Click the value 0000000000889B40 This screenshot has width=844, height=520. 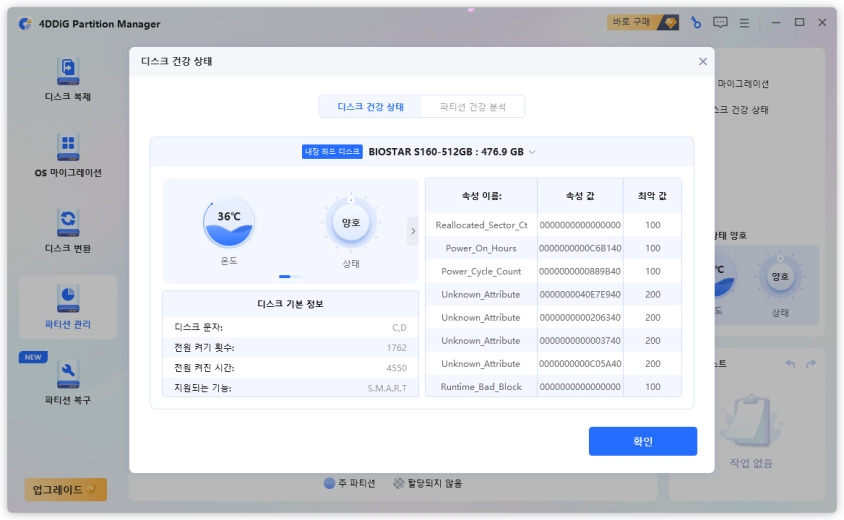click(x=580, y=271)
